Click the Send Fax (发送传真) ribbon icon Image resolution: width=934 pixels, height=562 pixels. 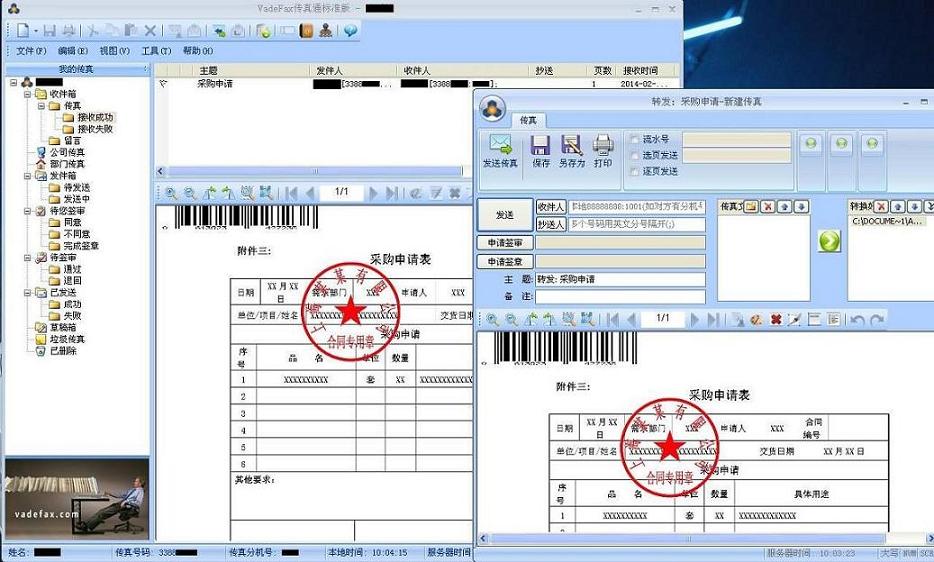tap(500, 151)
